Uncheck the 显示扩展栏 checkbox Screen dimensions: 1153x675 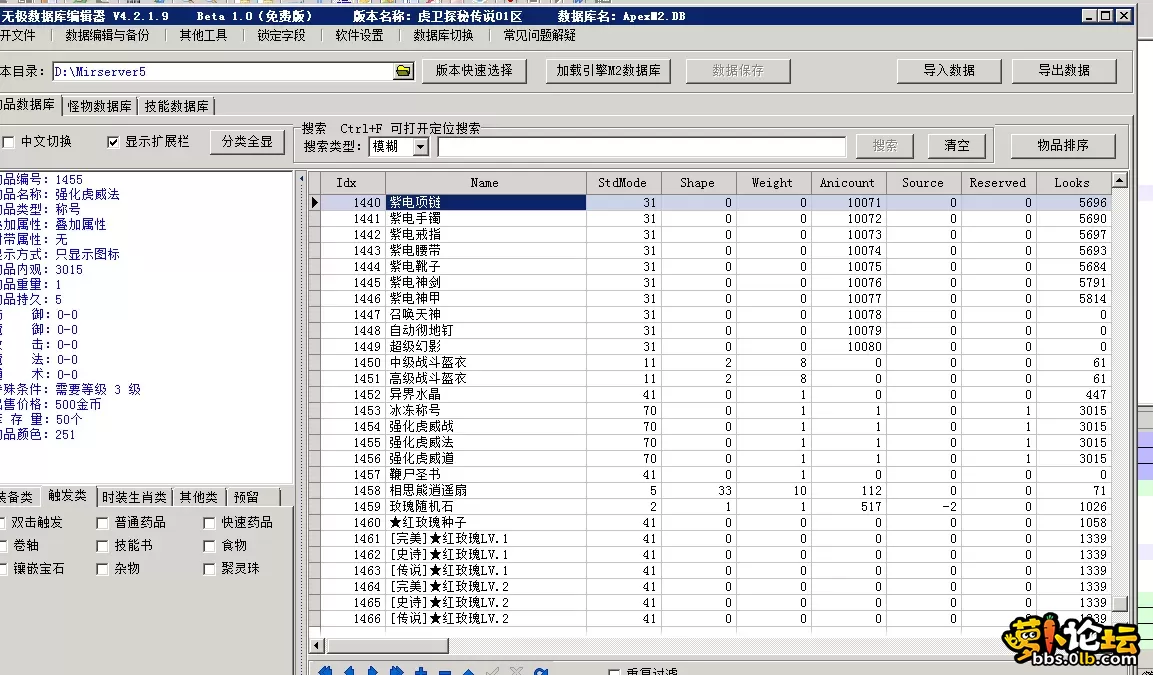[x=114, y=141]
